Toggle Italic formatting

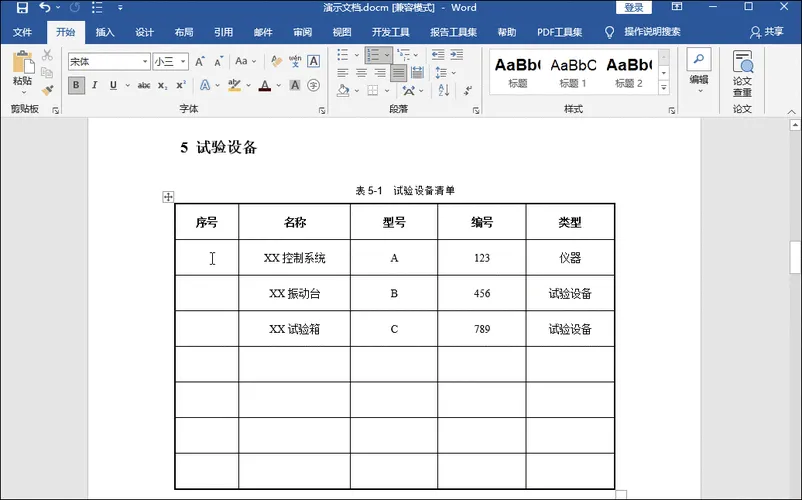95,85
